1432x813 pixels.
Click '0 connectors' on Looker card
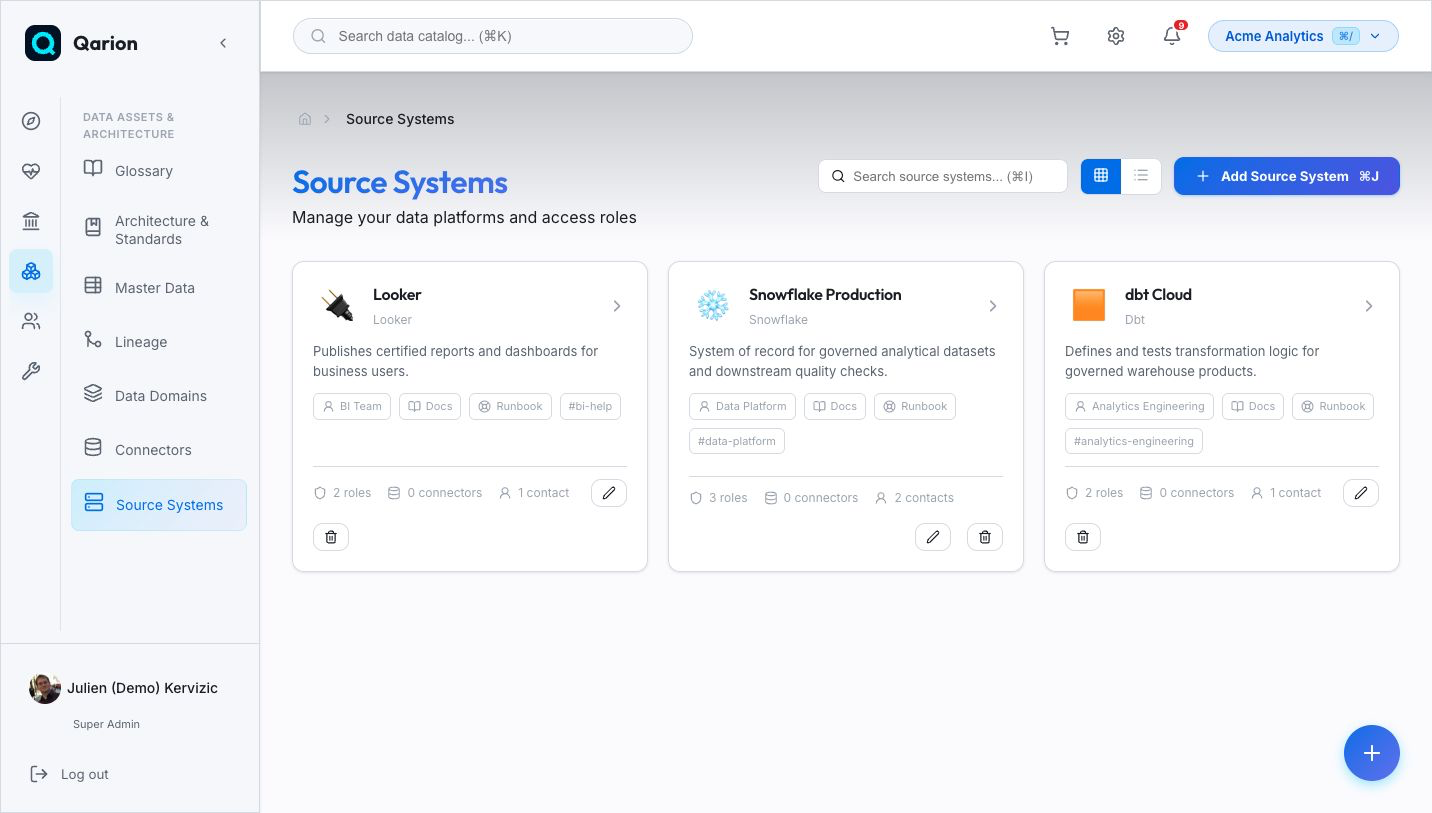point(434,493)
